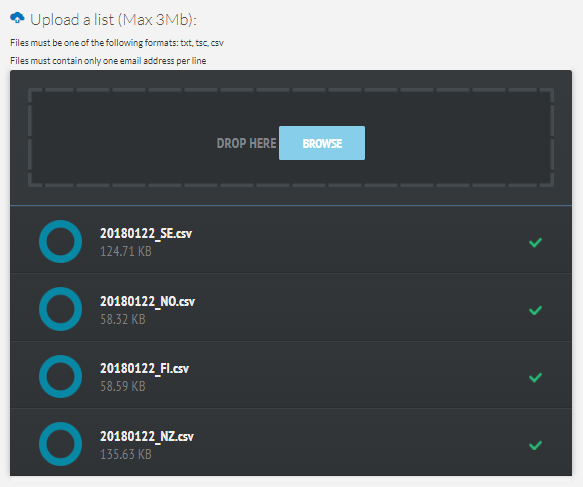The width and height of the screenshot is (583, 487).
Task: Click the green checkmark for 20180122_FI.csv
Action: coord(535,377)
